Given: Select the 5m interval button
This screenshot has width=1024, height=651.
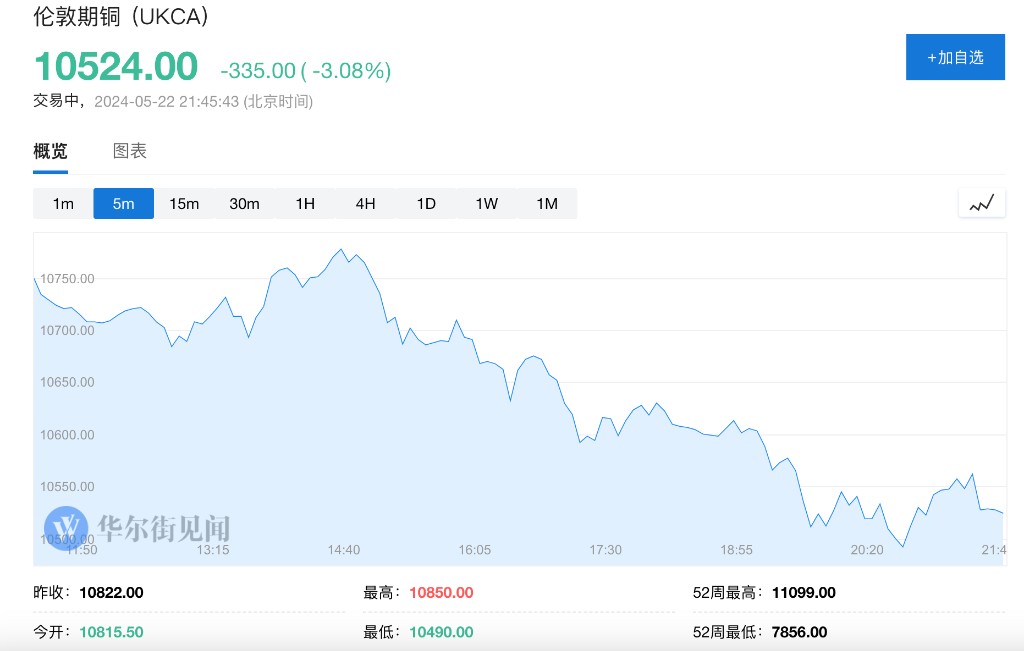Looking at the screenshot, I should click(123, 204).
